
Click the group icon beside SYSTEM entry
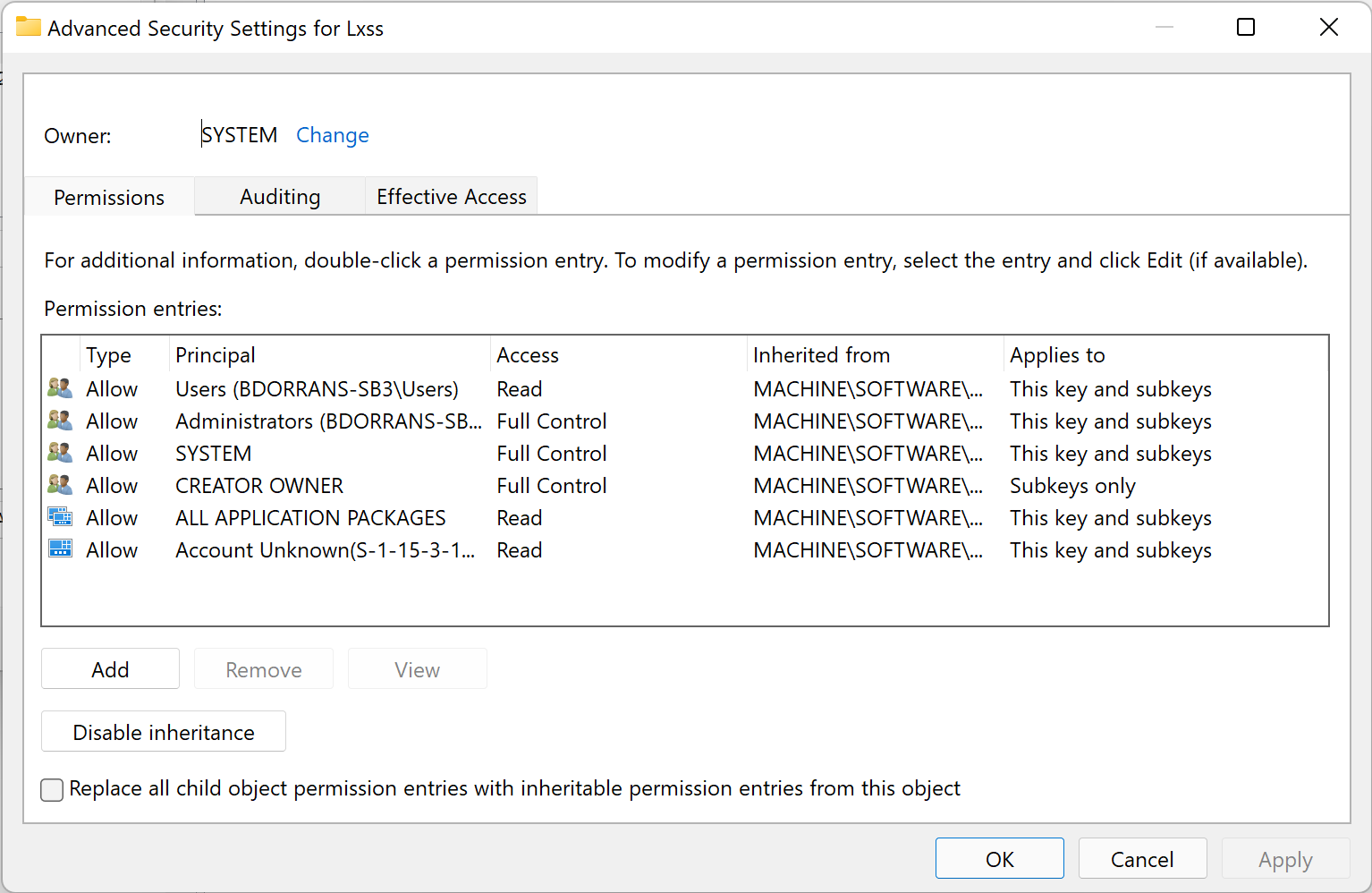coord(60,452)
